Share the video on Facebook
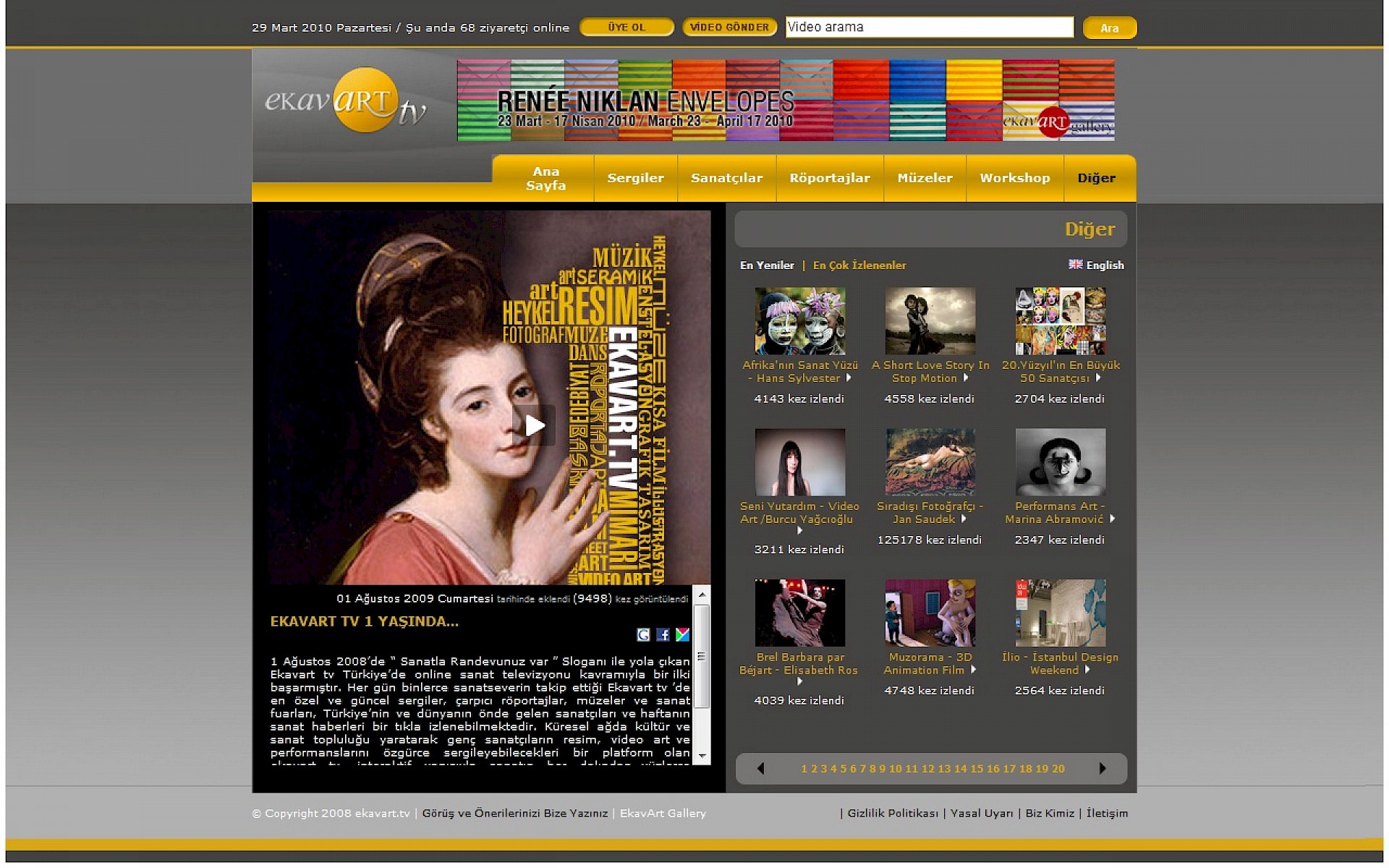 click(663, 634)
